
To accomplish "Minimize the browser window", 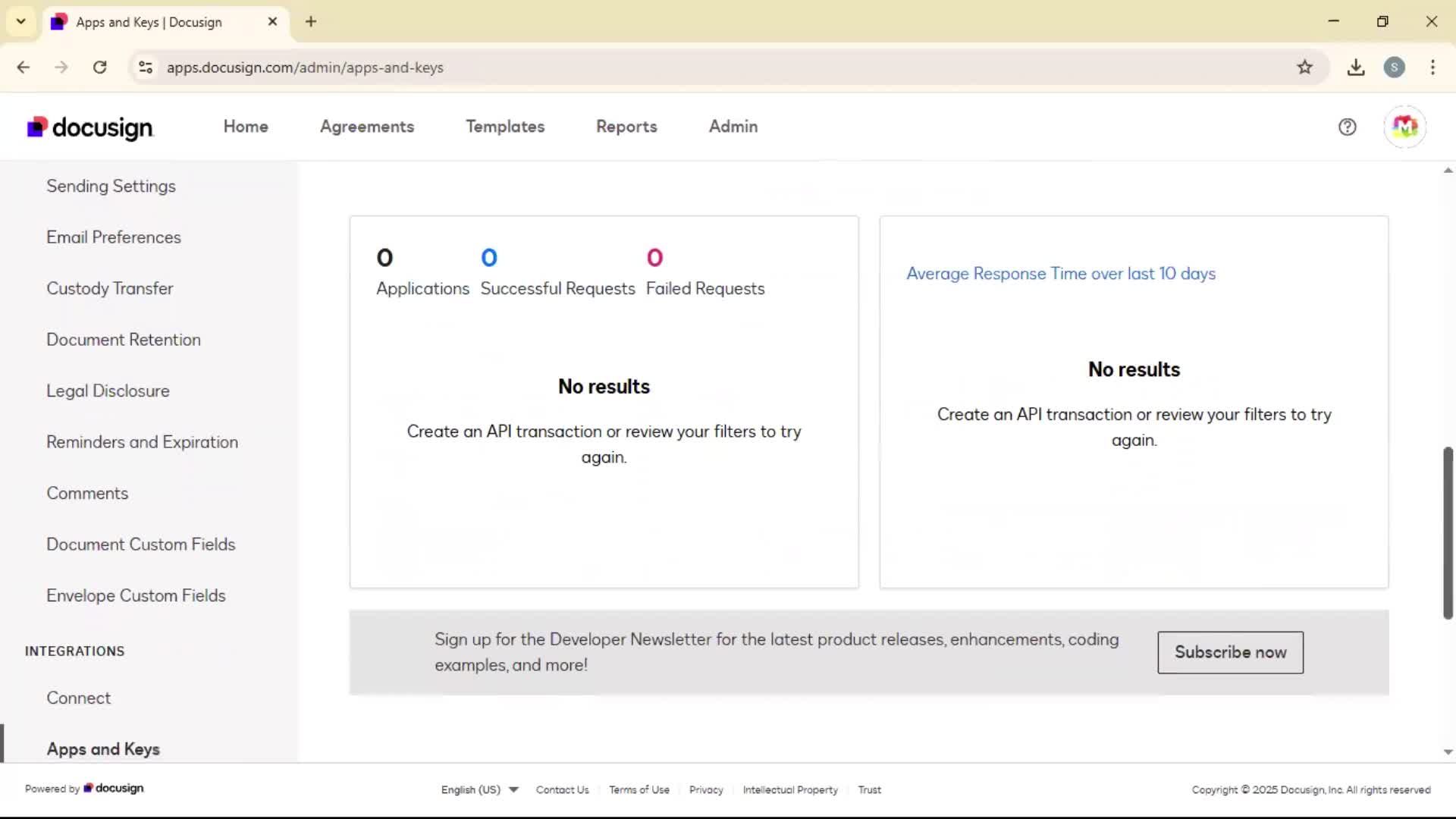I will pyautogui.click(x=1333, y=21).
